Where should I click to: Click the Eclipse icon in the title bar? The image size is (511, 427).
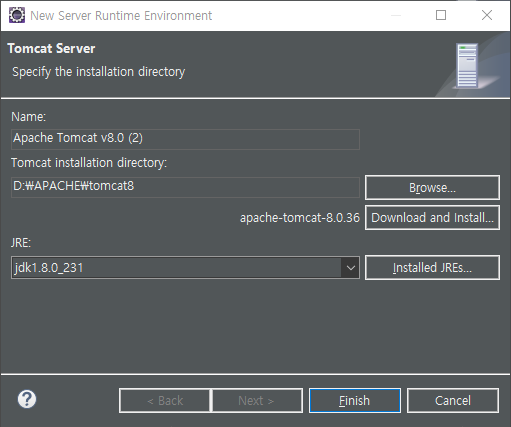click(17, 15)
